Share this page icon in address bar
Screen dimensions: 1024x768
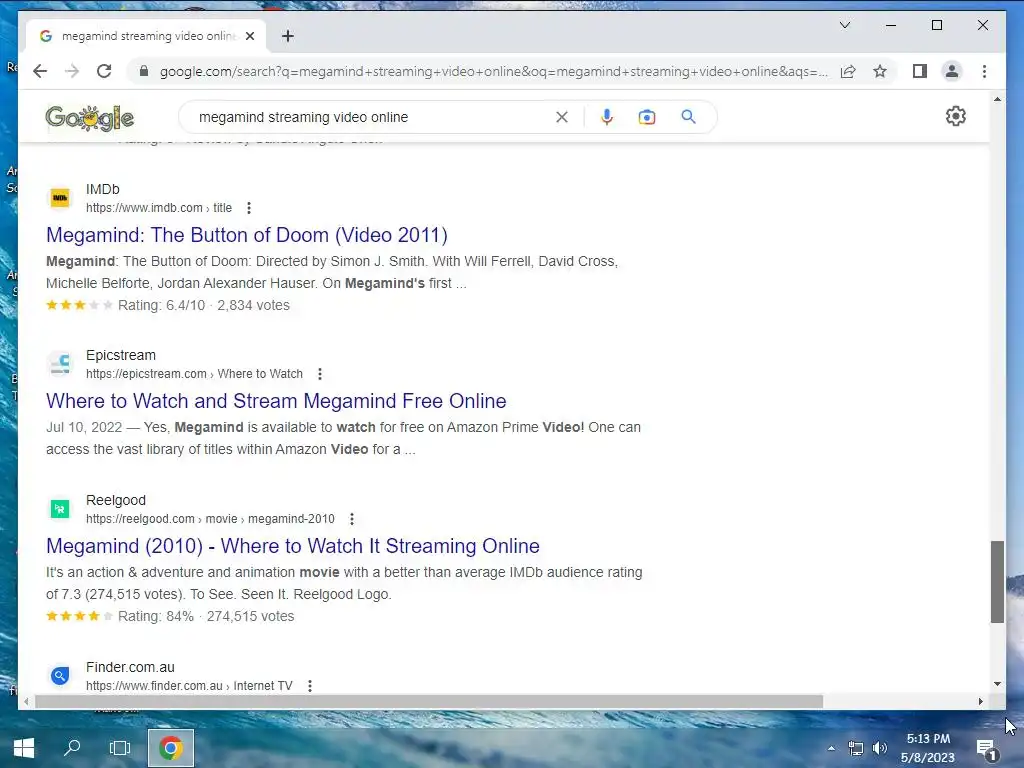pyautogui.click(x=848, y=71)
